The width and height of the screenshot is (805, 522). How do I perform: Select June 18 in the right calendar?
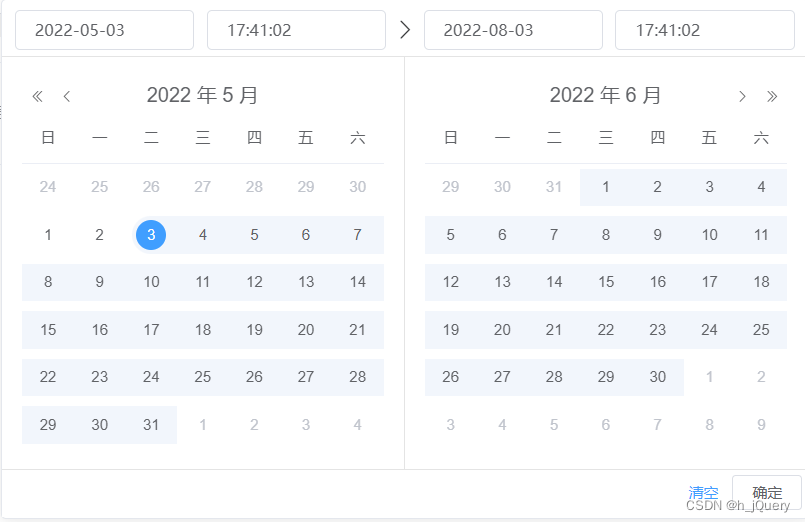click(761, 282)
